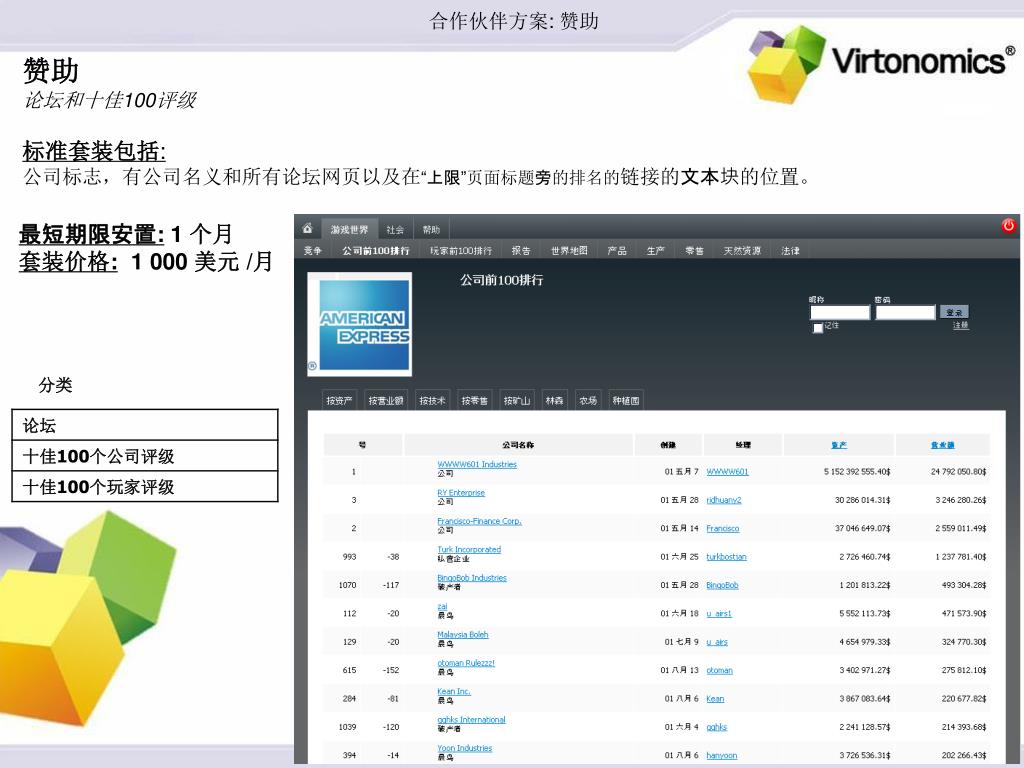Open qghks International company link
Image resolution: width=1024 pixels, height=768 pixels.
tap(471, 720)
